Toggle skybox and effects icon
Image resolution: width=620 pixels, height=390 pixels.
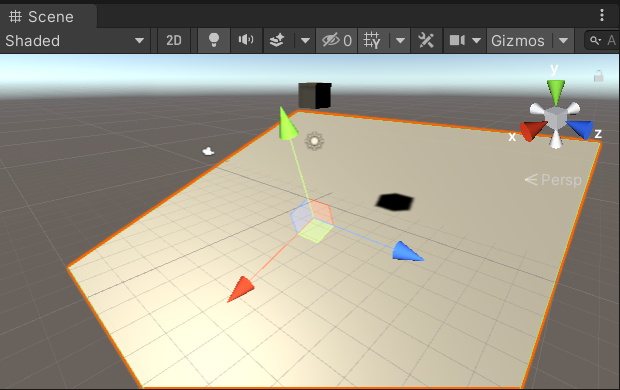277,41
